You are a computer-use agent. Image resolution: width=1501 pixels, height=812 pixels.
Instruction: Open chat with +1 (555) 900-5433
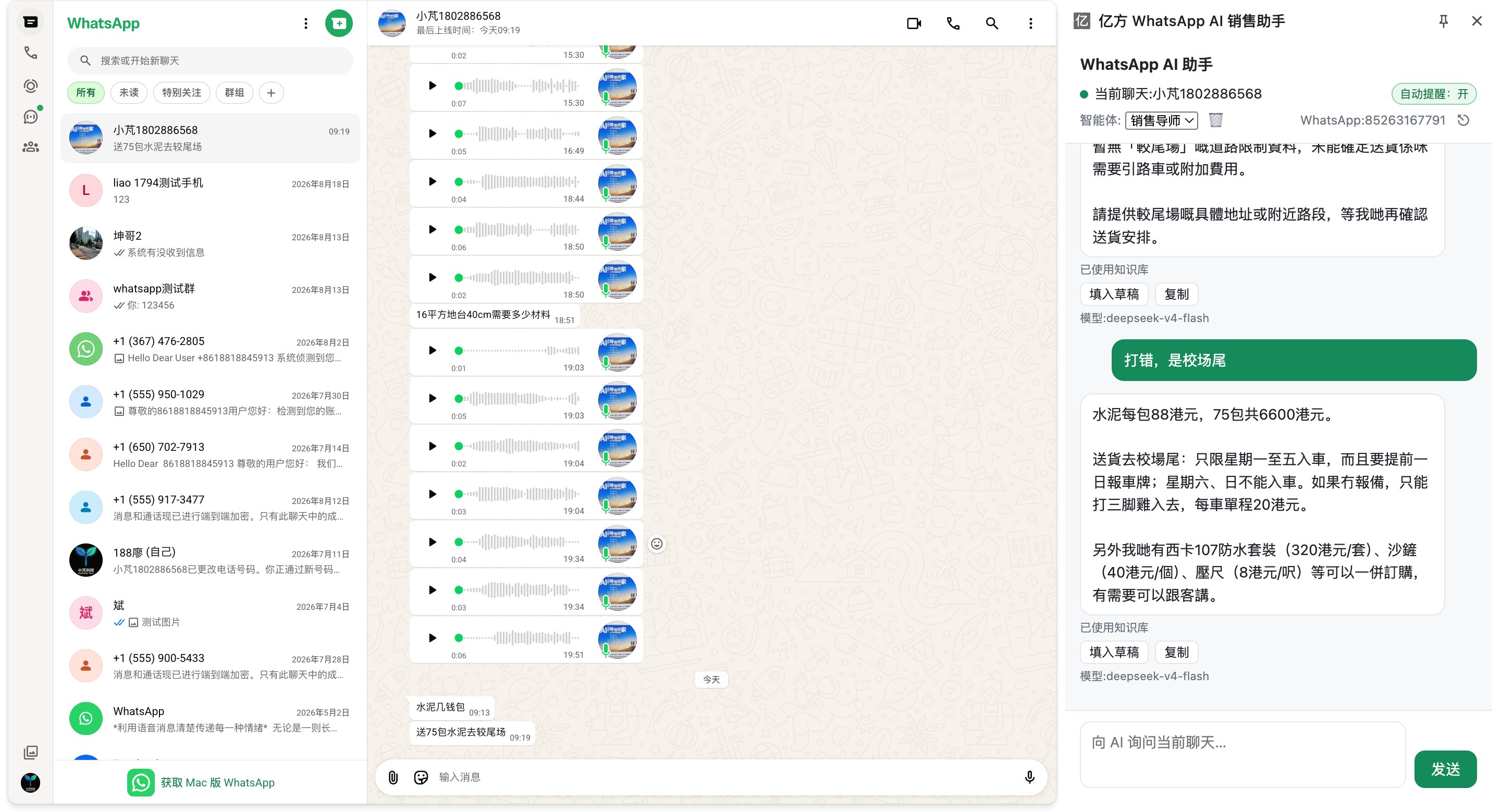tap(211, 666)
